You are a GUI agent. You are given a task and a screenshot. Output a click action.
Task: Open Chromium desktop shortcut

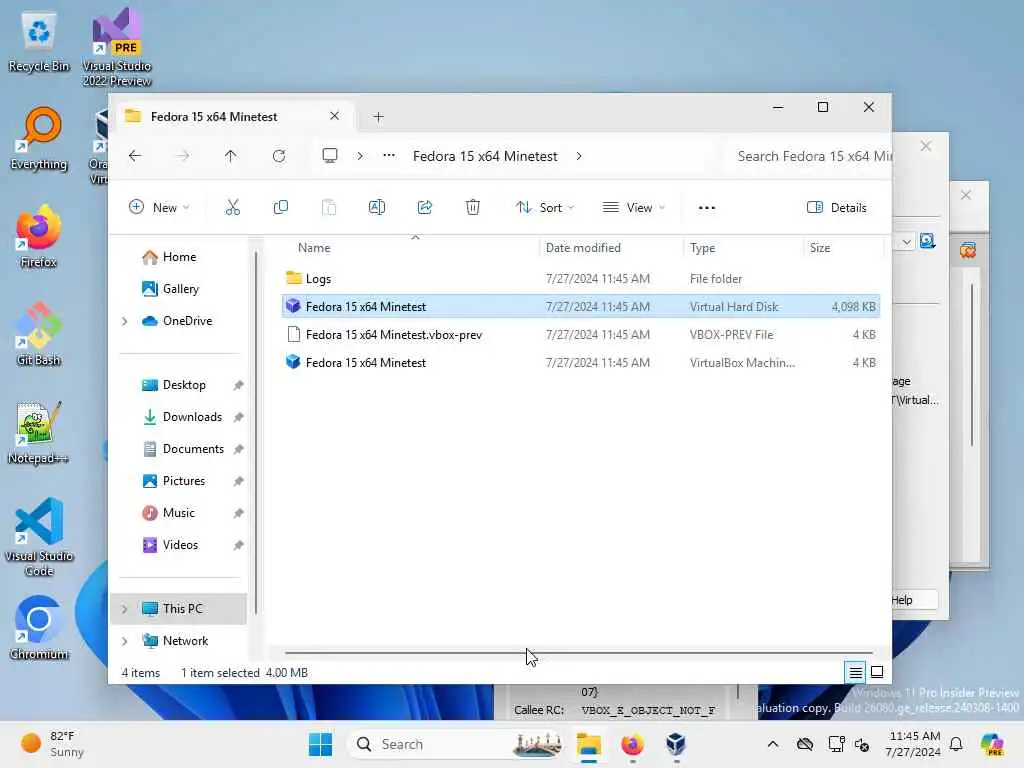(39, 628)
